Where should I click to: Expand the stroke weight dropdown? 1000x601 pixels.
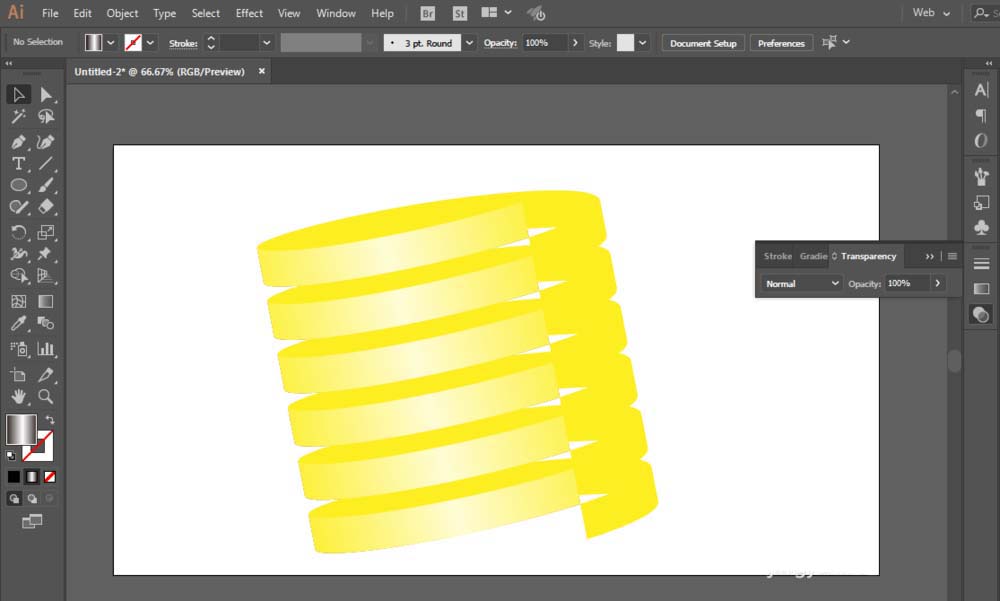coord(267,43)
